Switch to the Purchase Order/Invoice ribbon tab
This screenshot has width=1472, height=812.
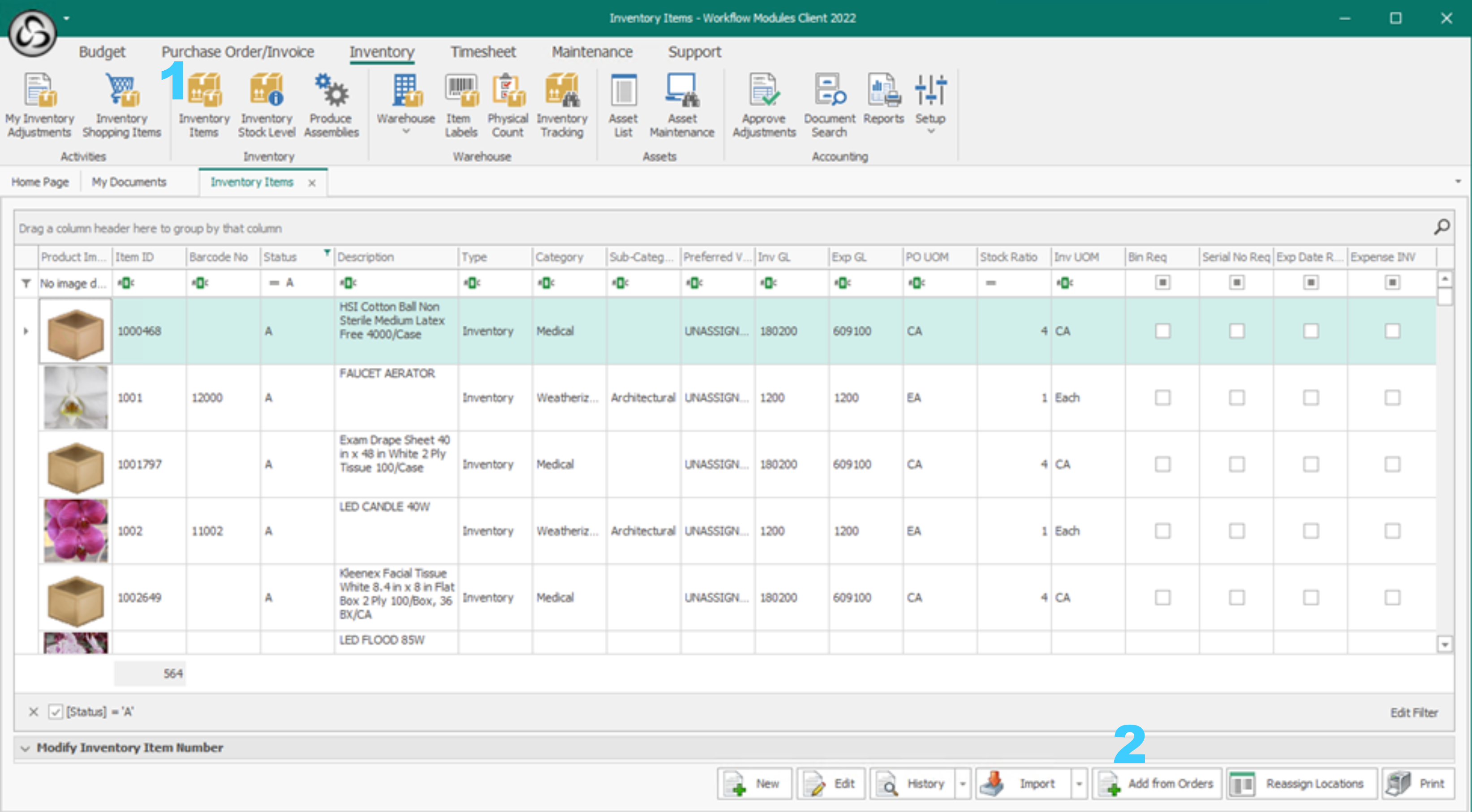[x=238, y=52]
